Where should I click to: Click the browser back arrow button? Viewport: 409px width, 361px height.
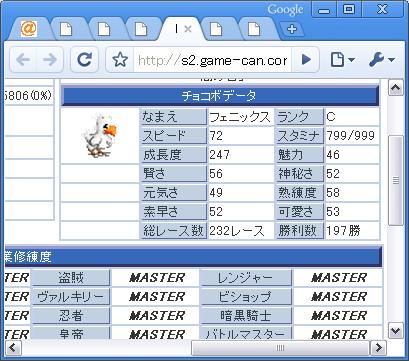23,60
